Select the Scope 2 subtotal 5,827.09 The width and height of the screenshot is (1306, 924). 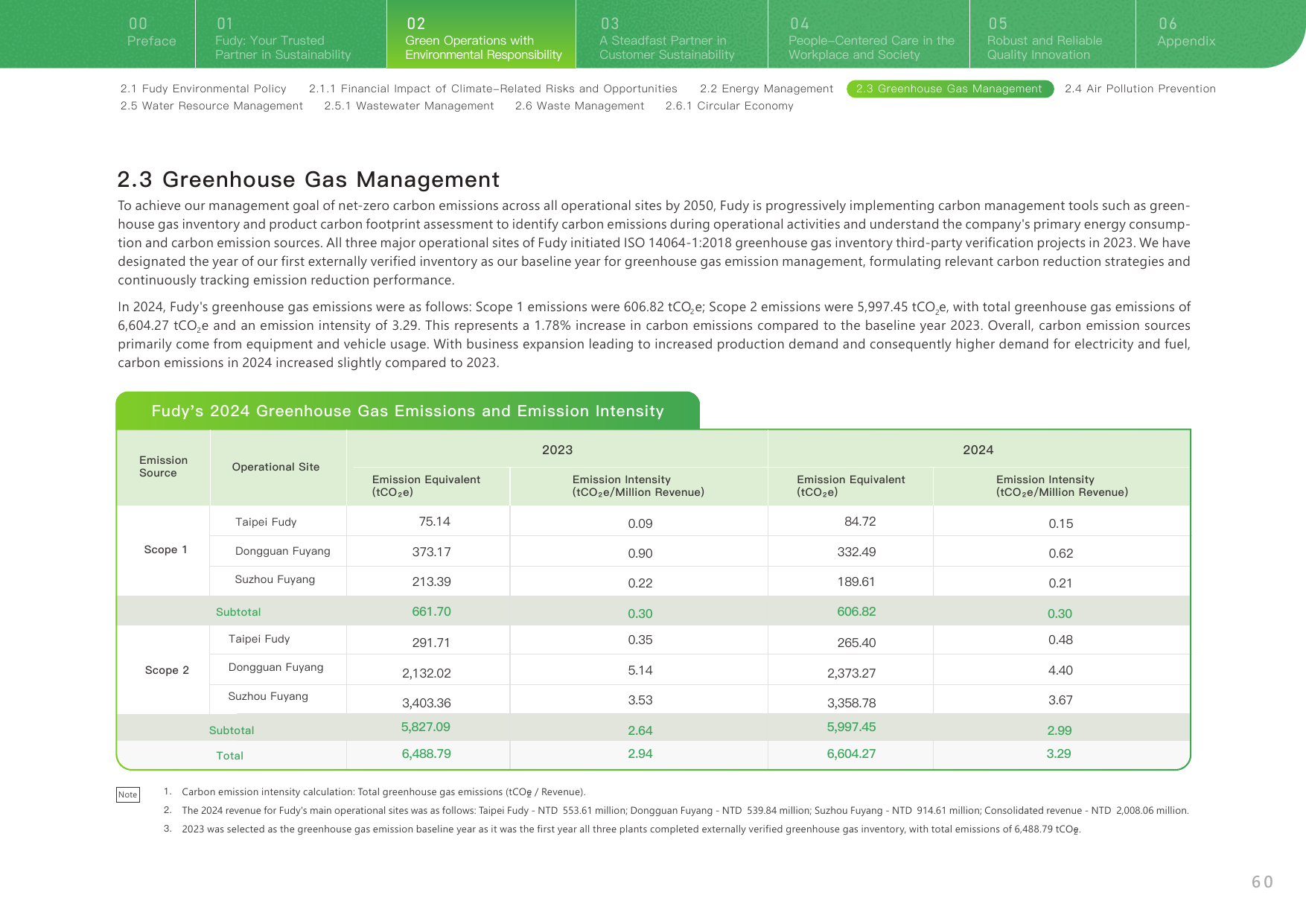pyautogui.click(x=426, y=727)
